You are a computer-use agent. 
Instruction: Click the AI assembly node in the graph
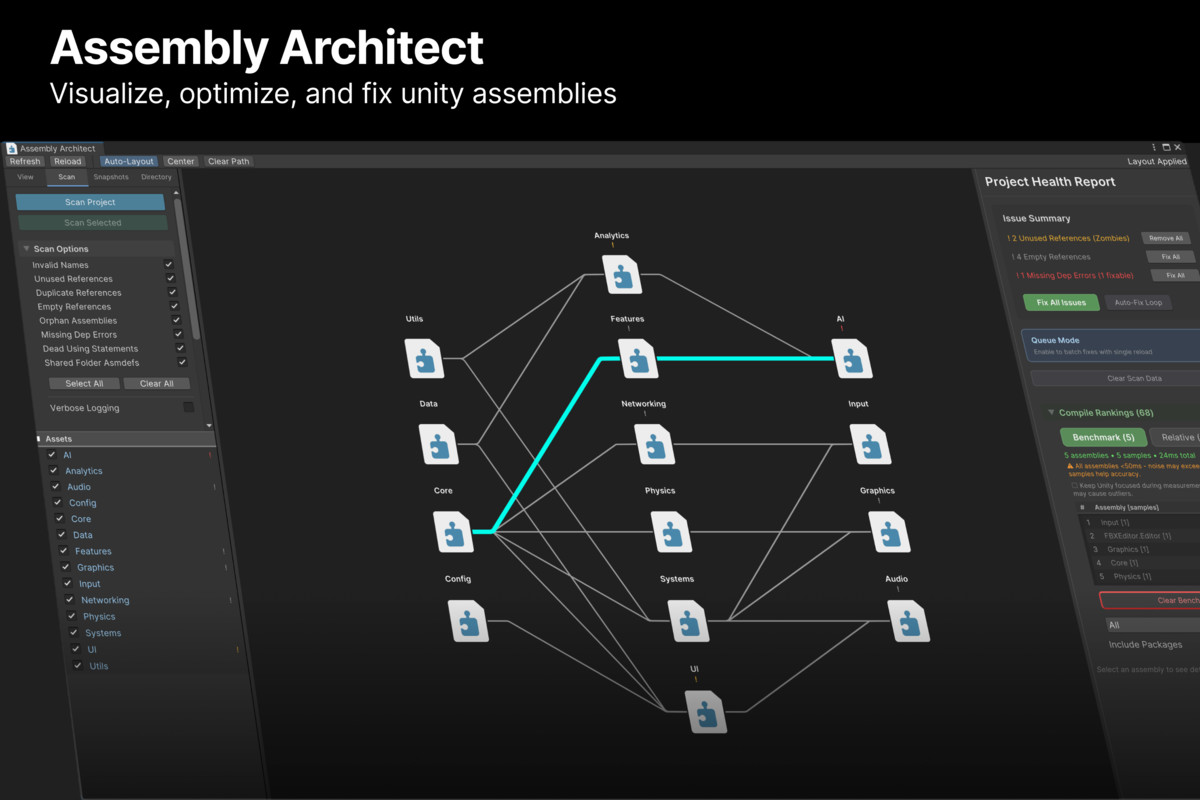[x=853, y=359]
